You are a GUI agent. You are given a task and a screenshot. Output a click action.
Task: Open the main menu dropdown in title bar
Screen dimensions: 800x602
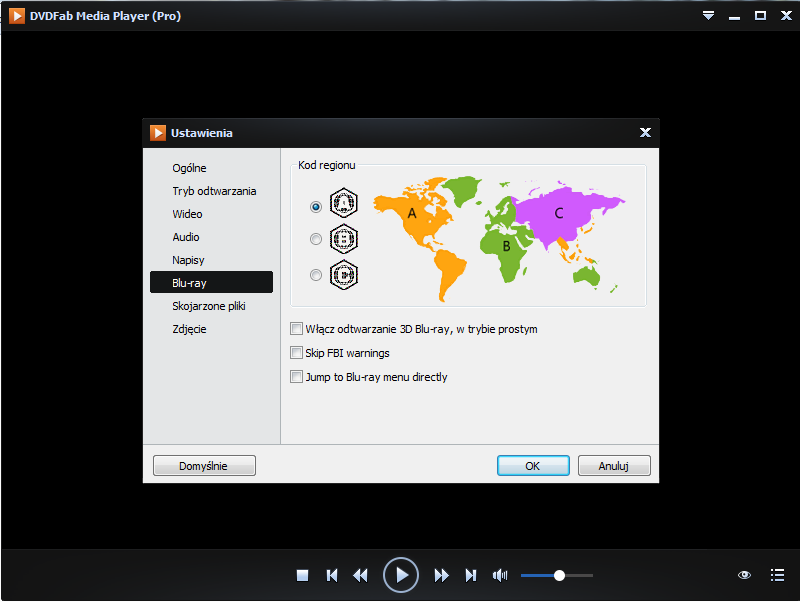[x=708, y=16]
